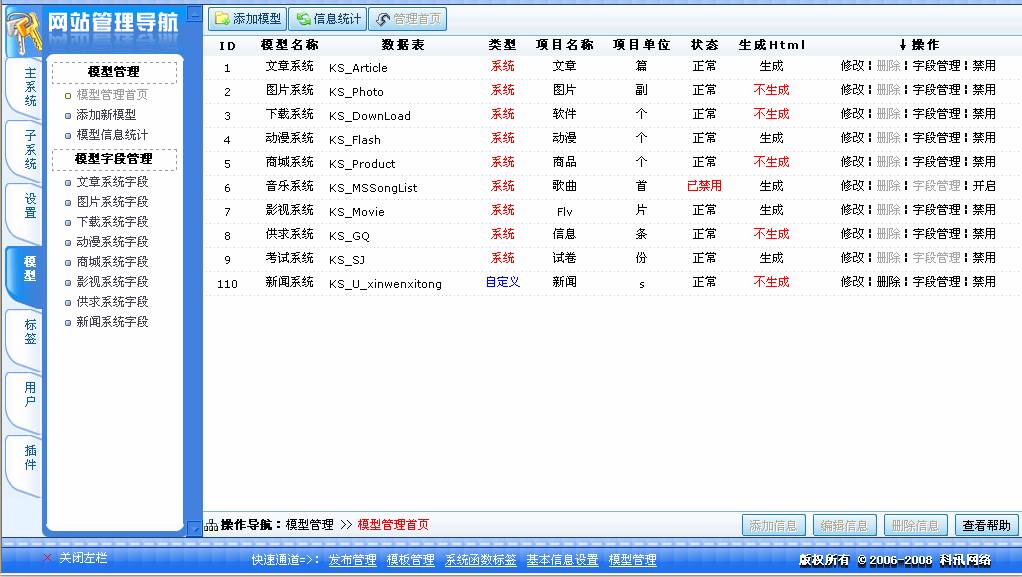
Task: Select the 用户 side tab
Action: click(30, 394)
